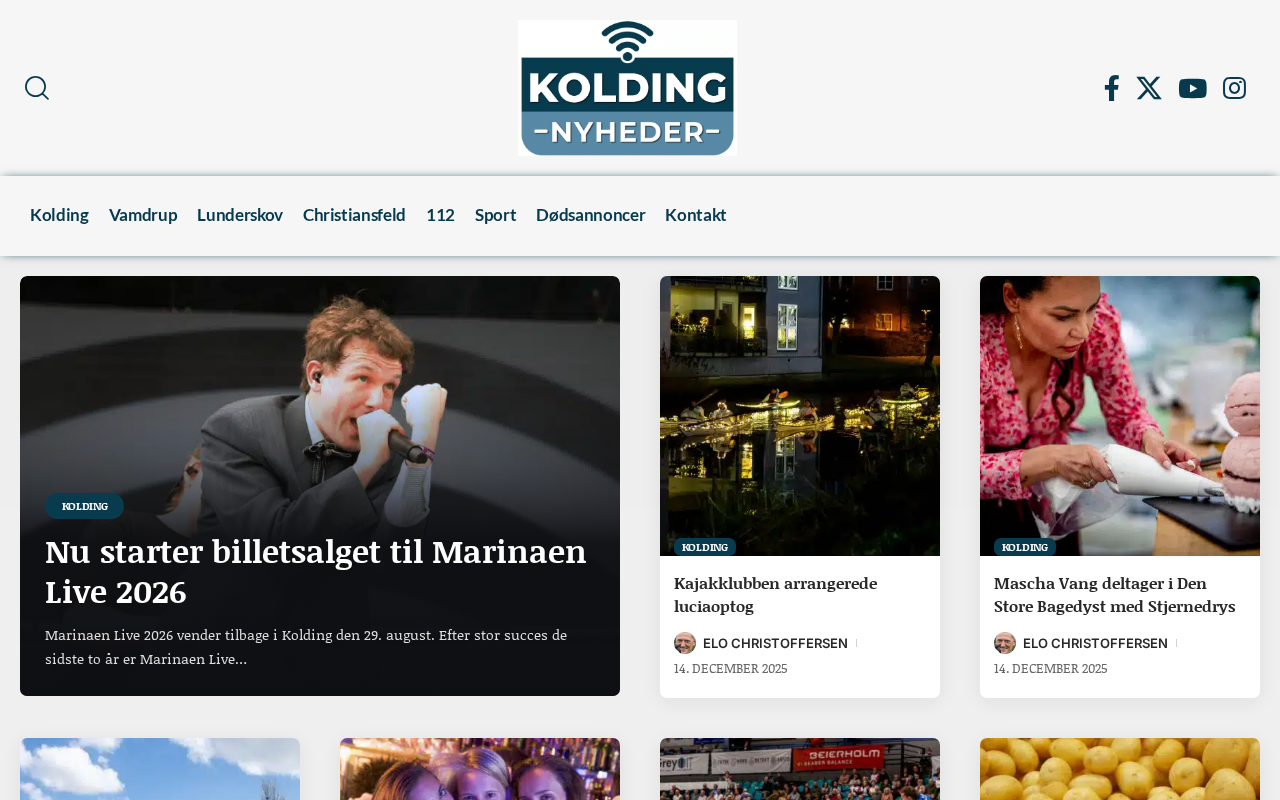
Task: Open the Kolding menu item
Action: pos(59,215)
